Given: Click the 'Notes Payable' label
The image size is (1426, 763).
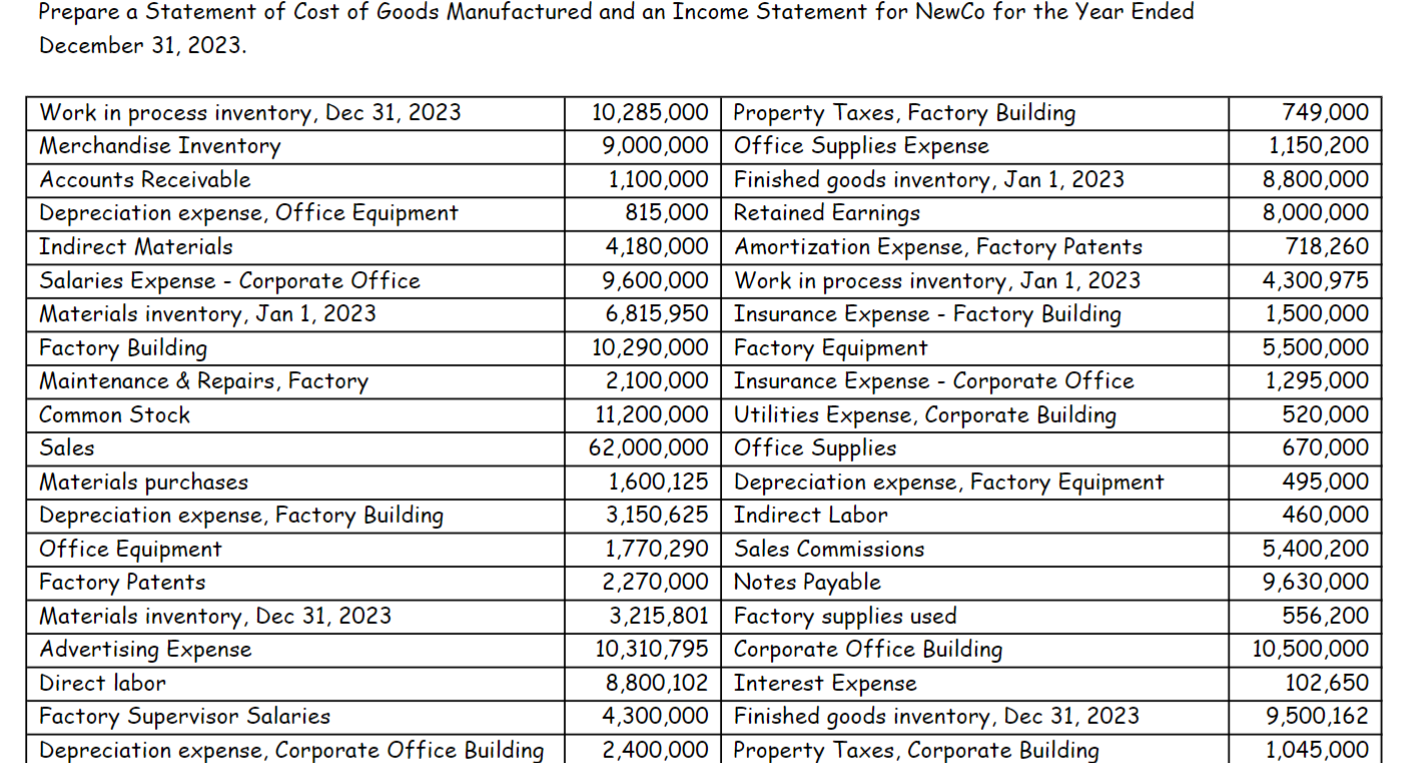Looking at the screenshot, I should pos(807,582).
